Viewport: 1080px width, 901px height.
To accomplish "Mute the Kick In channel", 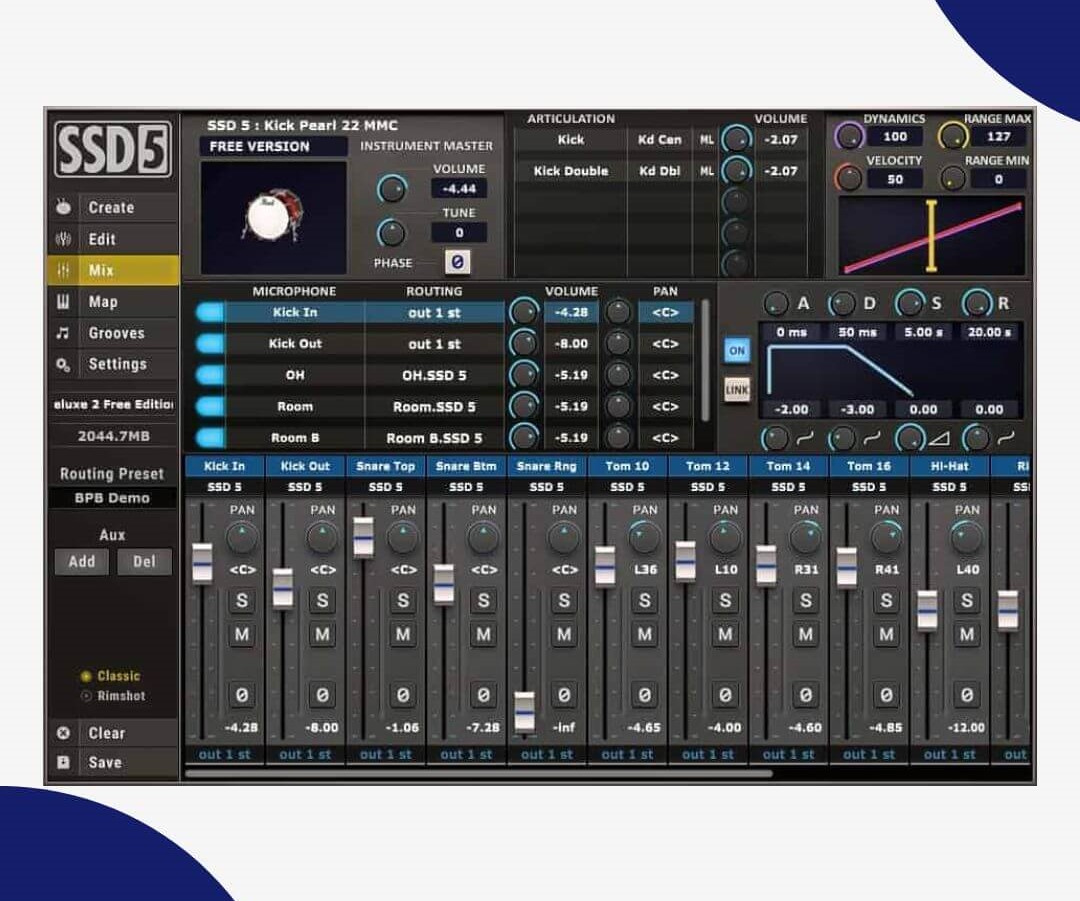I will pyautogui.click(x=242, y=635).
